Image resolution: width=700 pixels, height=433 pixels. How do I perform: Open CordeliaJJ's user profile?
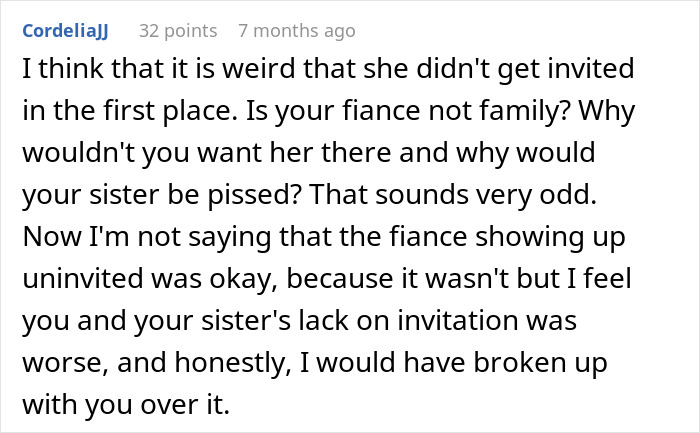(65, 31)
